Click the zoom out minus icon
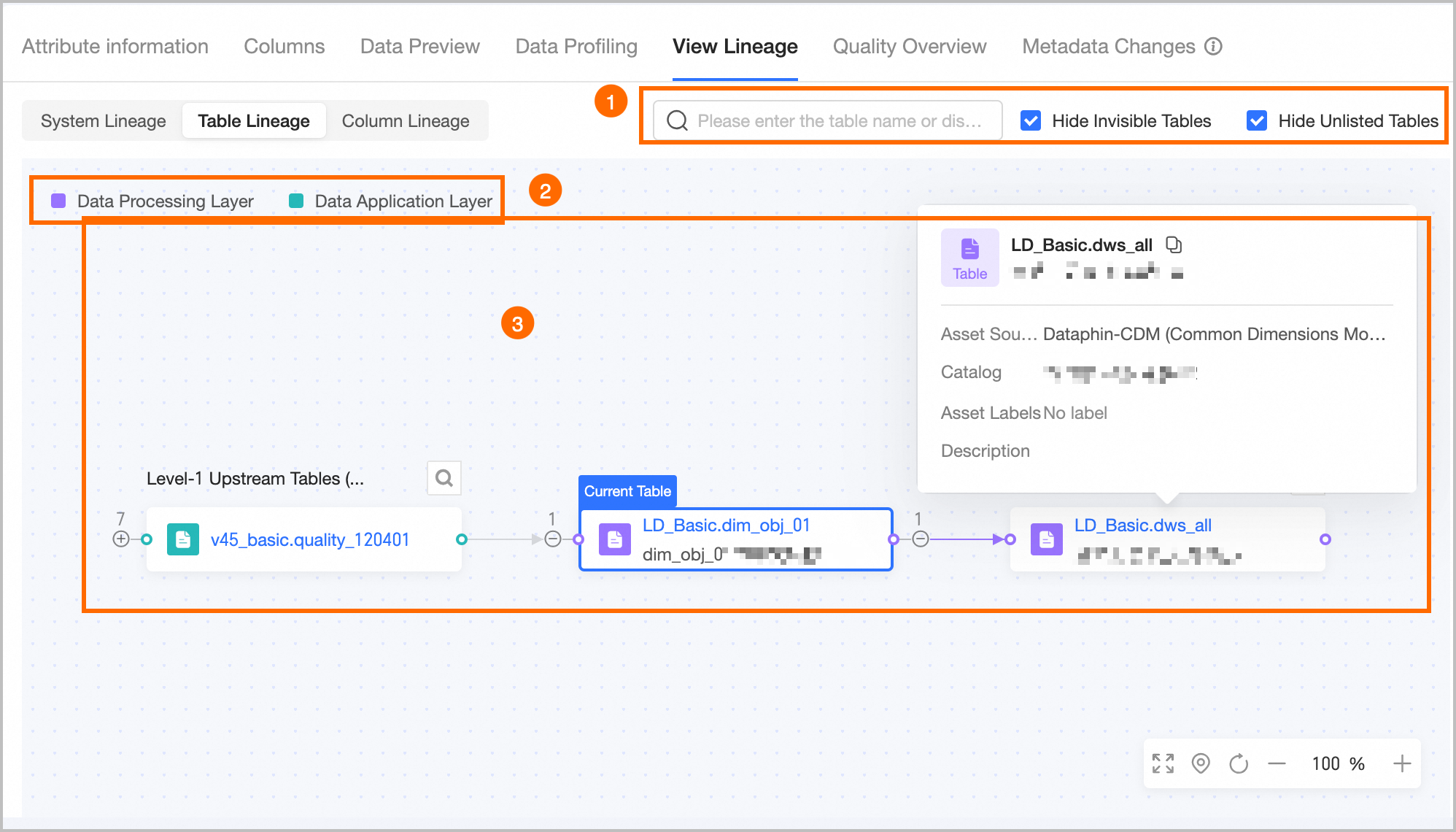Screen dimensions: 1456x832 tap(1277, 763)
